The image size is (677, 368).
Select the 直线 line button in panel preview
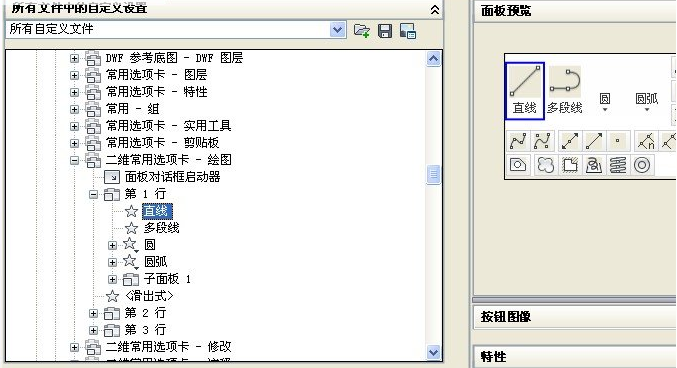point(525,91)
